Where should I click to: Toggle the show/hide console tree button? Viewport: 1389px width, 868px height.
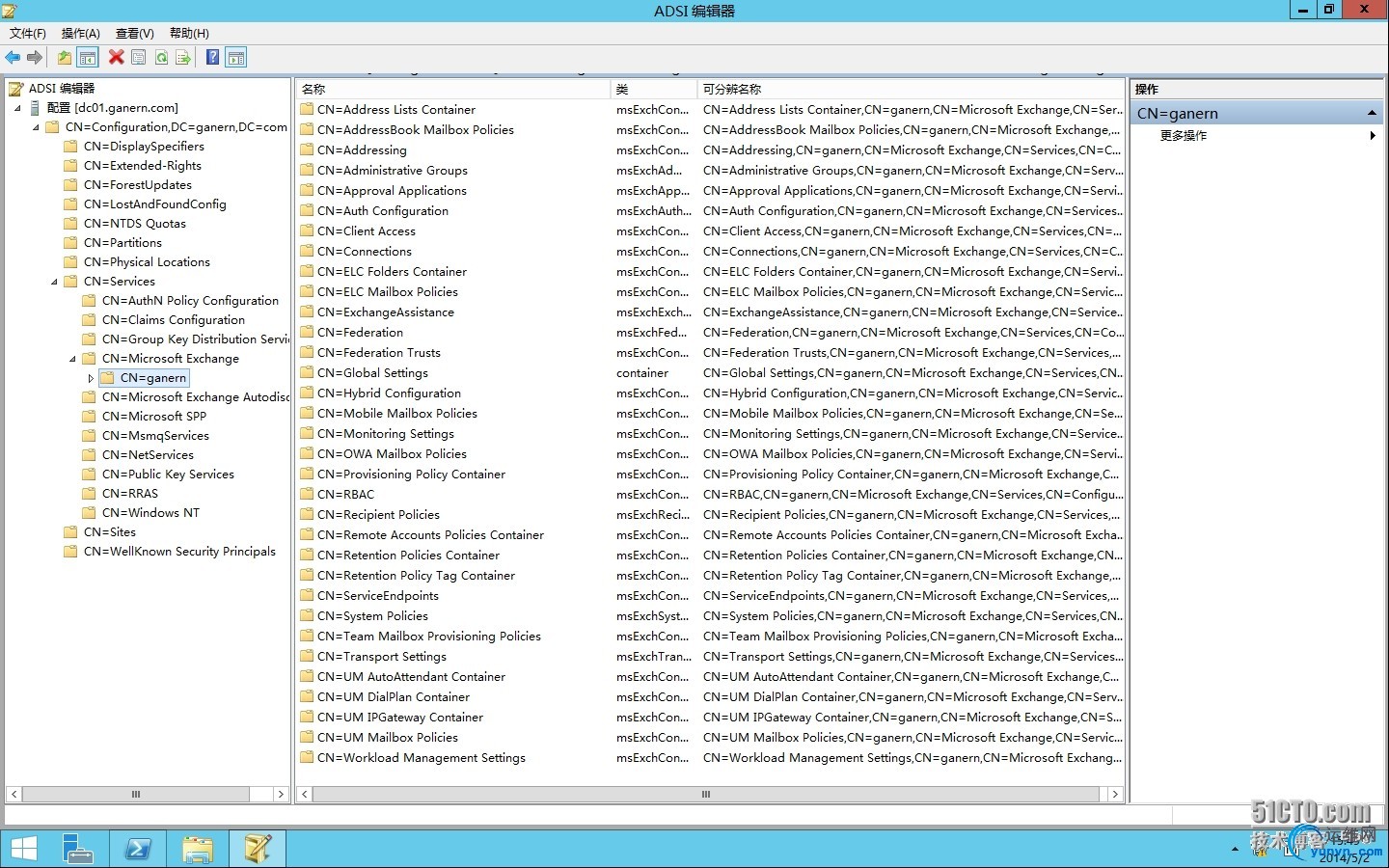tap(88, 58)
